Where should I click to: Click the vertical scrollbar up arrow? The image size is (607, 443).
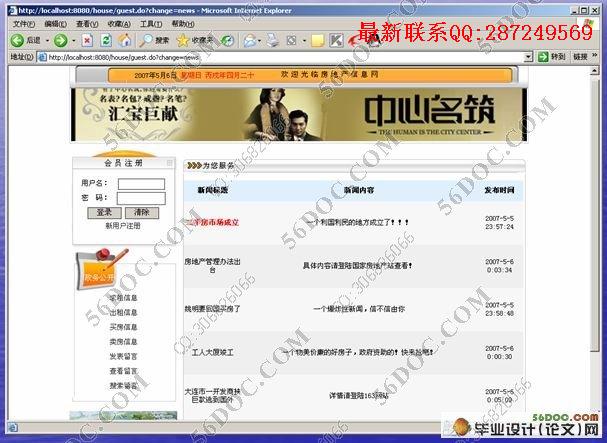pos(594,71)
